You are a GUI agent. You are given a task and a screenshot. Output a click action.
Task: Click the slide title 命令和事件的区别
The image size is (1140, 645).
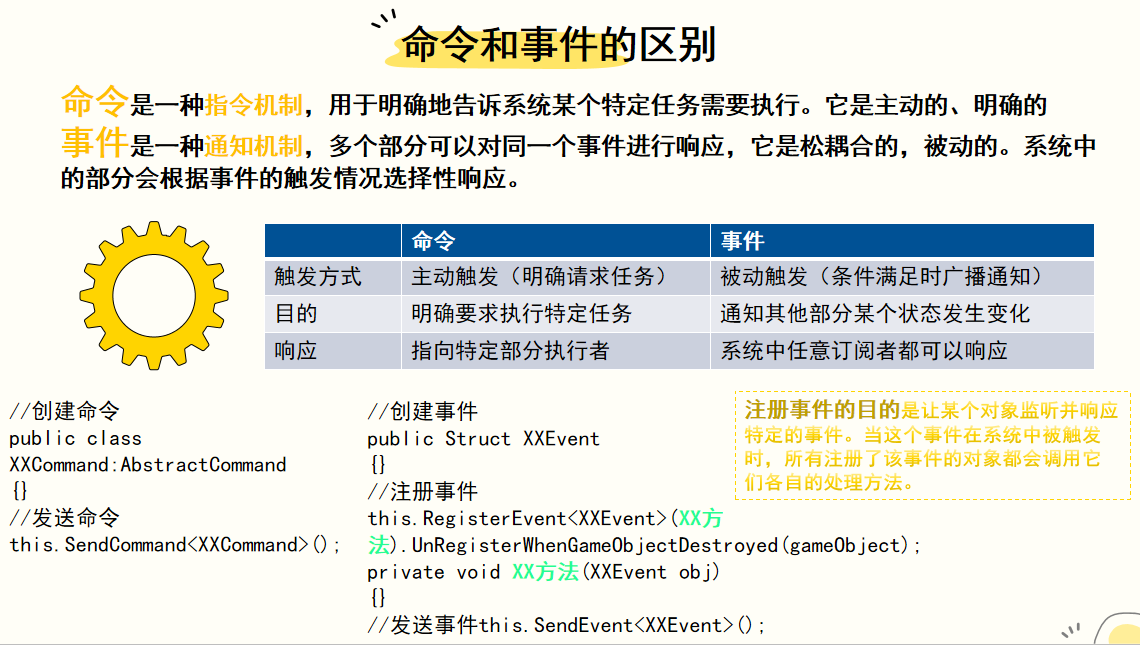tap(558, 45)
